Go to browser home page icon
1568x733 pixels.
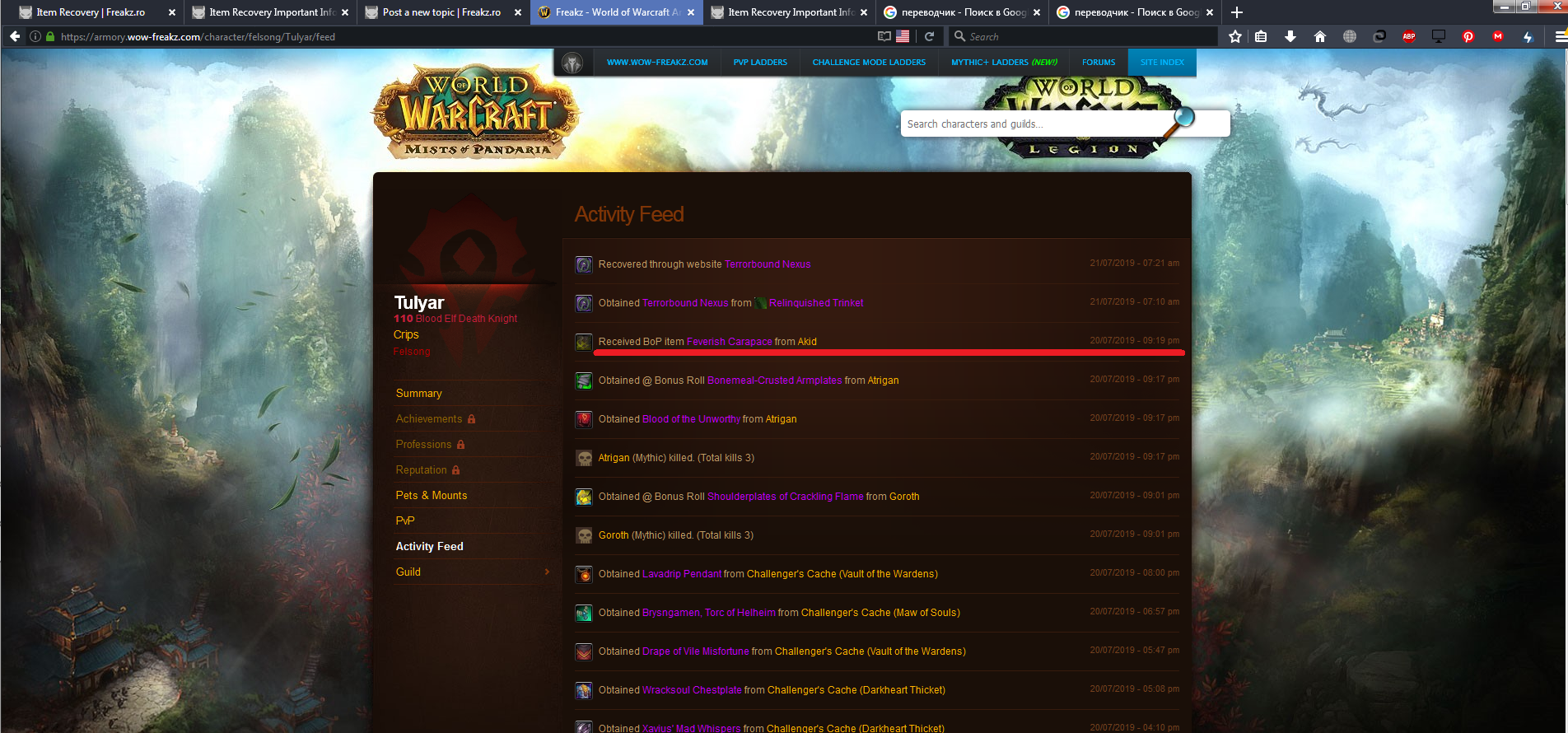click(1320, 36)
